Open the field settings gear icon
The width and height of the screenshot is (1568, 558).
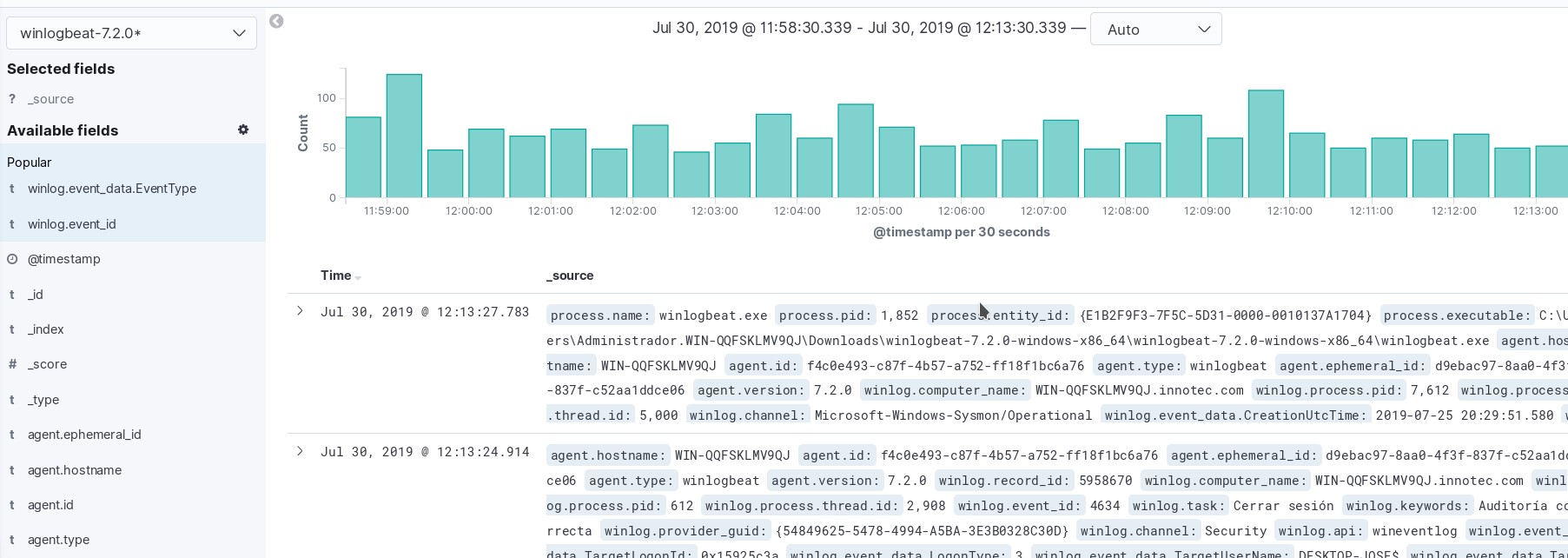pyautogui.click(x=243, y=130)
